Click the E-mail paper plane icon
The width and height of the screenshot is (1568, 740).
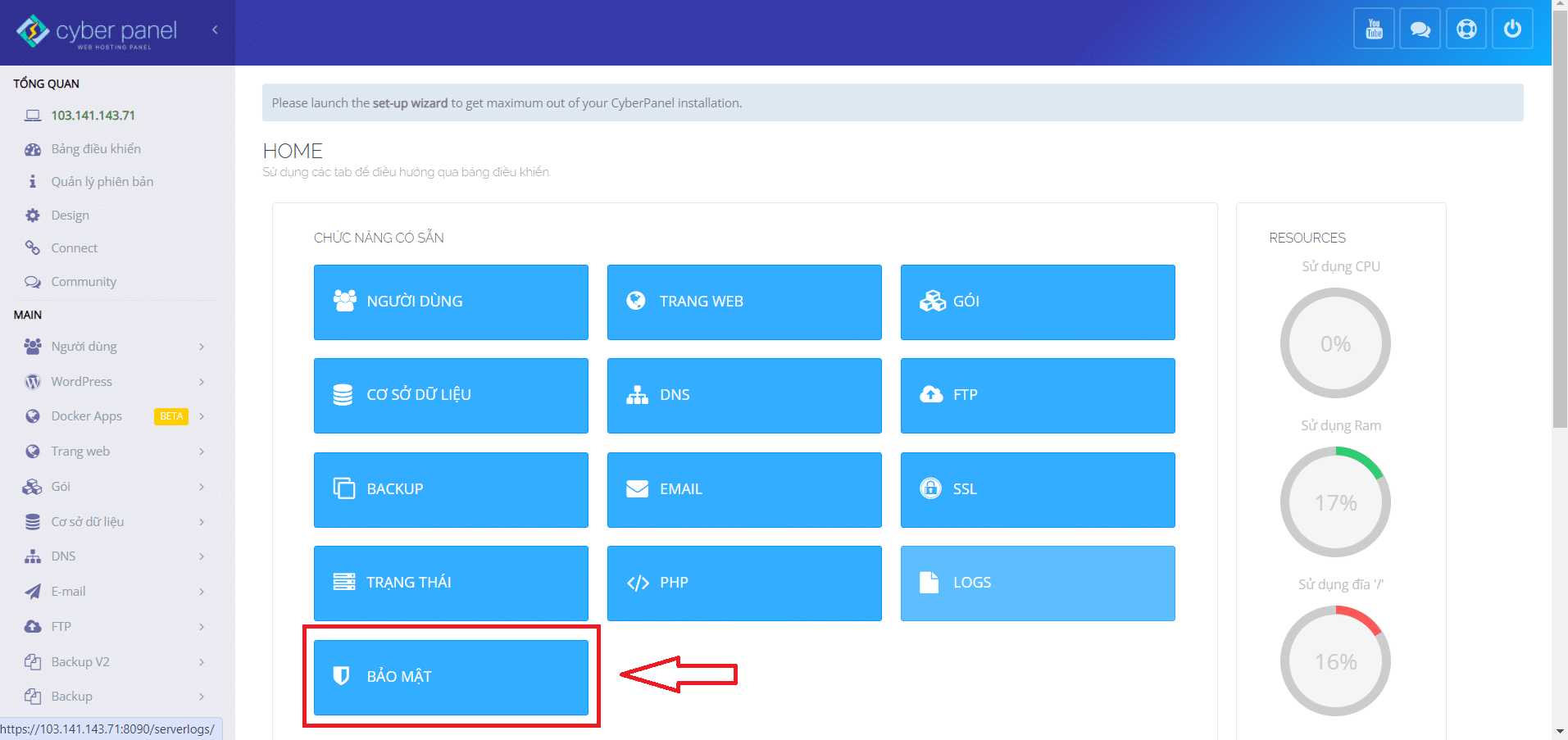(33, 592)
